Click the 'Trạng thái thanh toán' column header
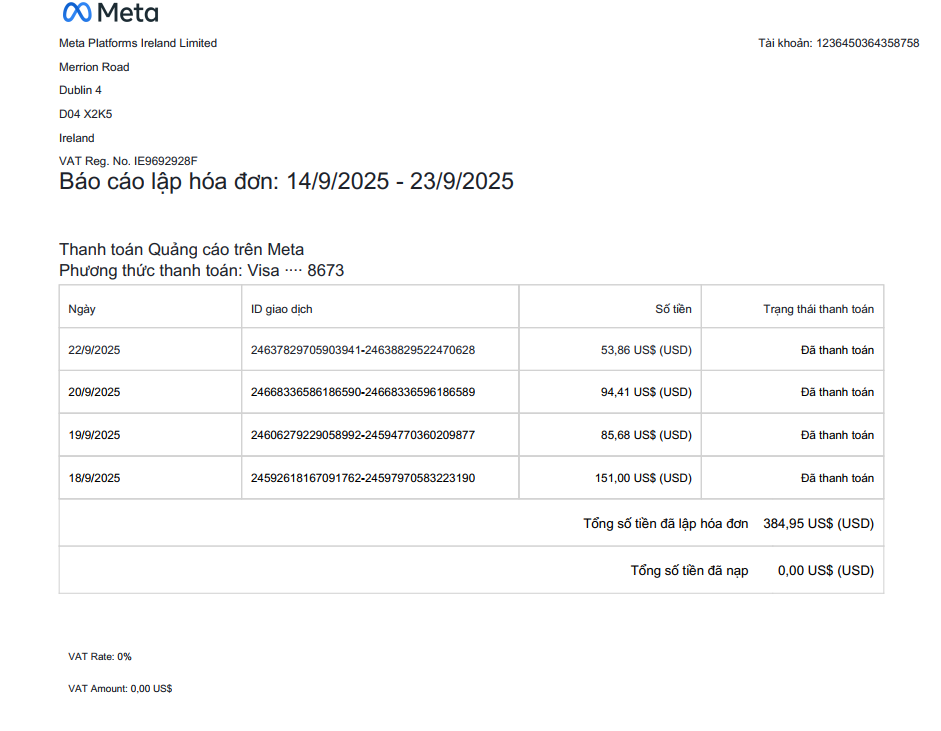Viewport: 941px width, 731px height. (819, 309)
